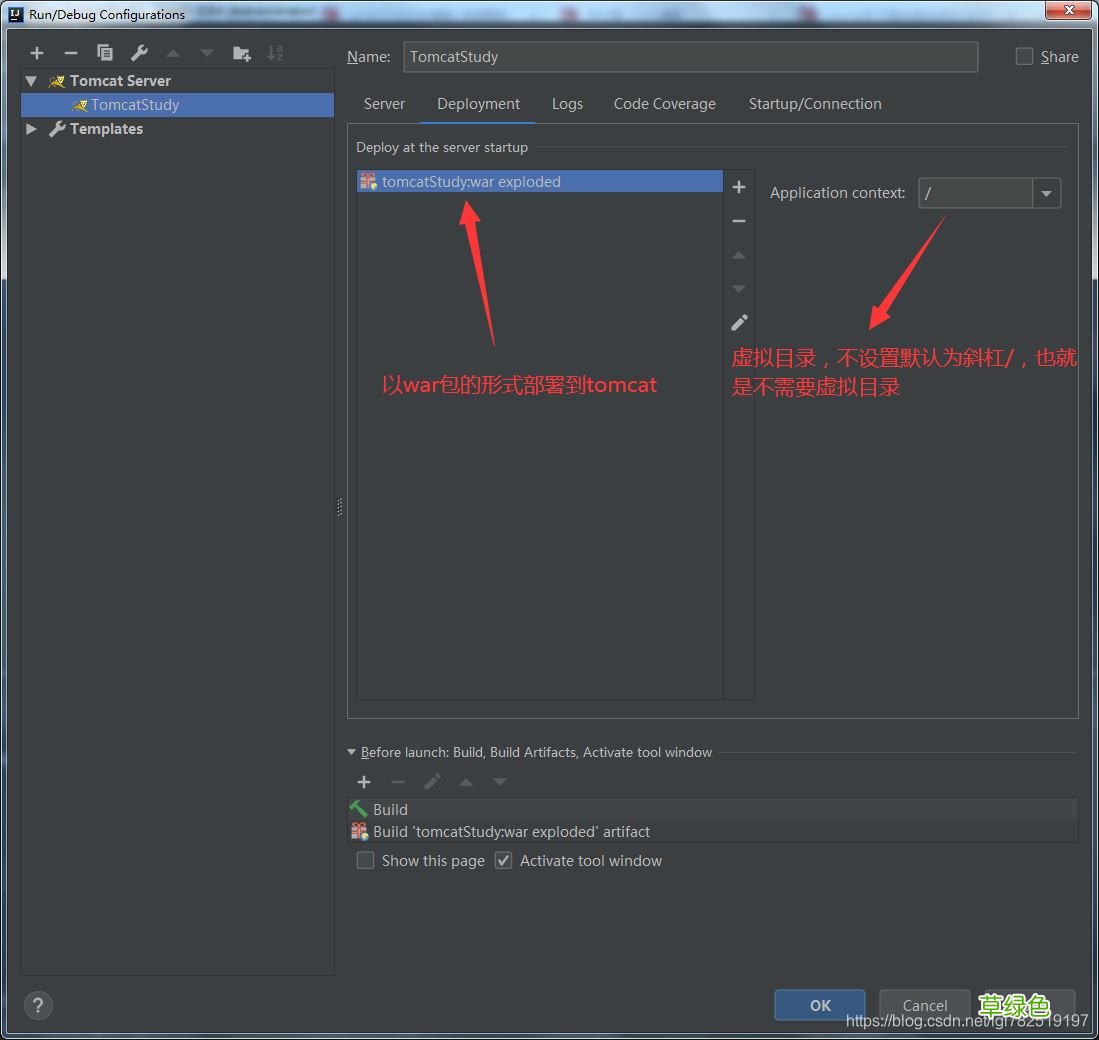Enable the Share checkbox
Viewport: 1099px width, 1040px height.
[1024, 57]
